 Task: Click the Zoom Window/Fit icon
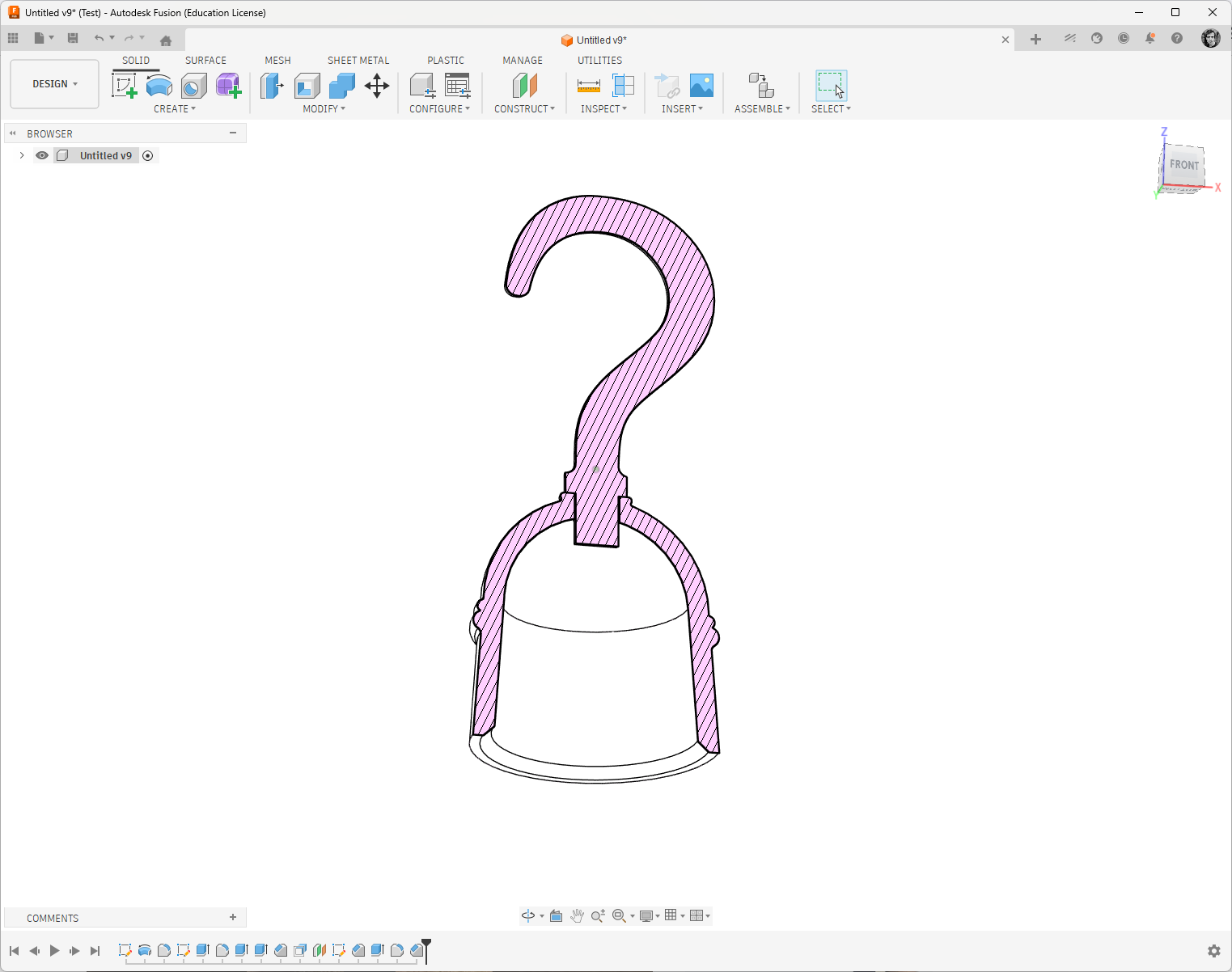pos(619,915)
